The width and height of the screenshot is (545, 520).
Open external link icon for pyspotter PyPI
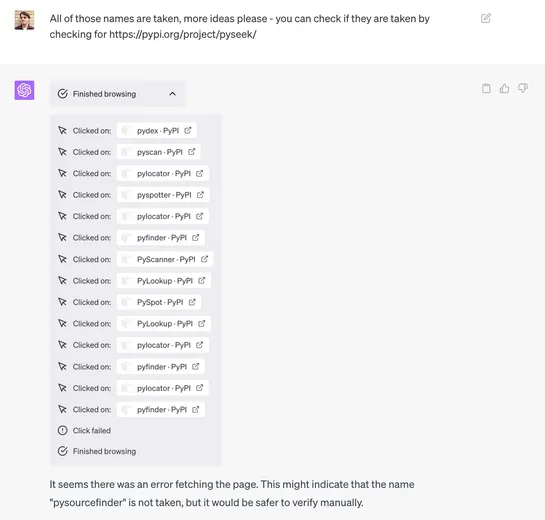tap(200, 195)
